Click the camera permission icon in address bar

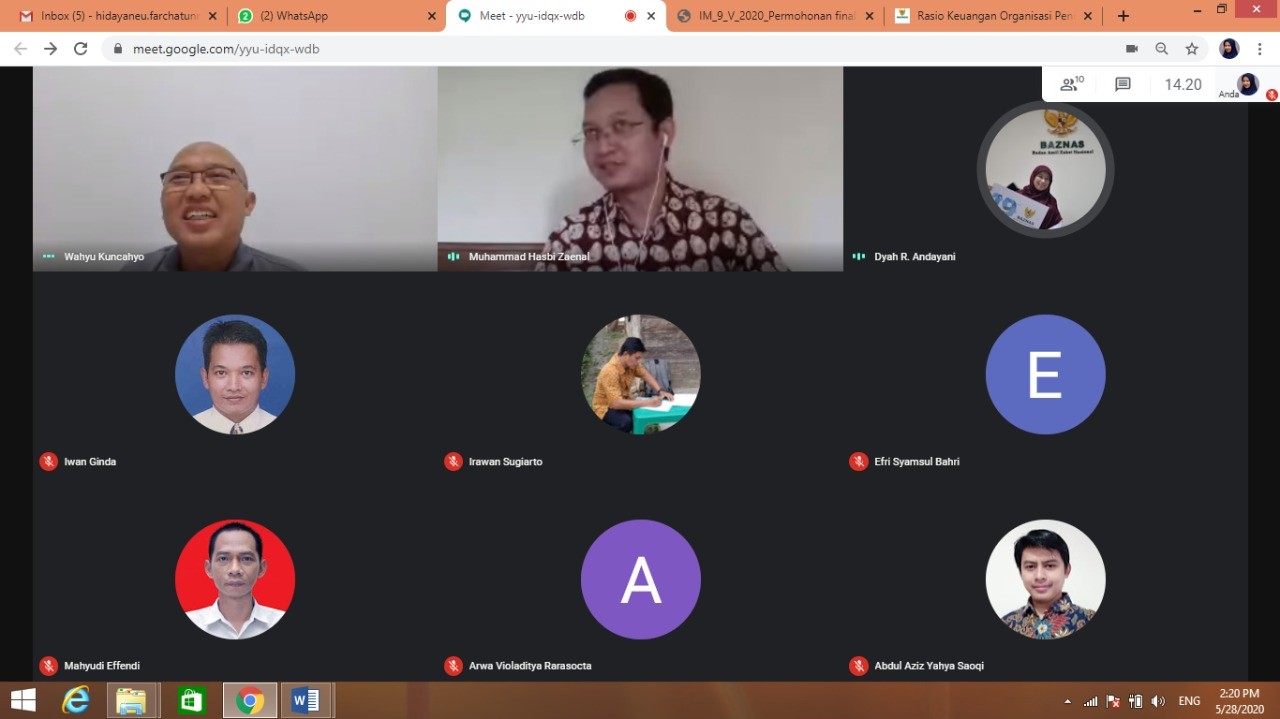point(1132,49)
